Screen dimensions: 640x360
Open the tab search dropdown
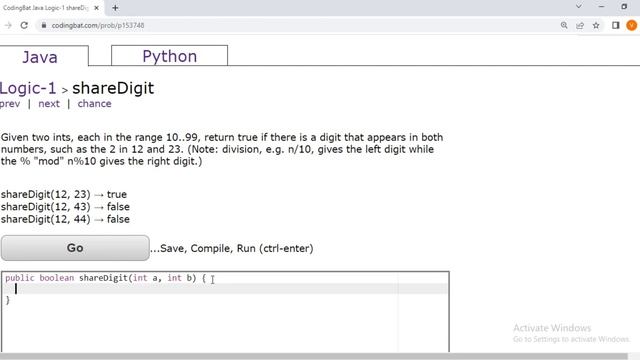pos(578,7)
